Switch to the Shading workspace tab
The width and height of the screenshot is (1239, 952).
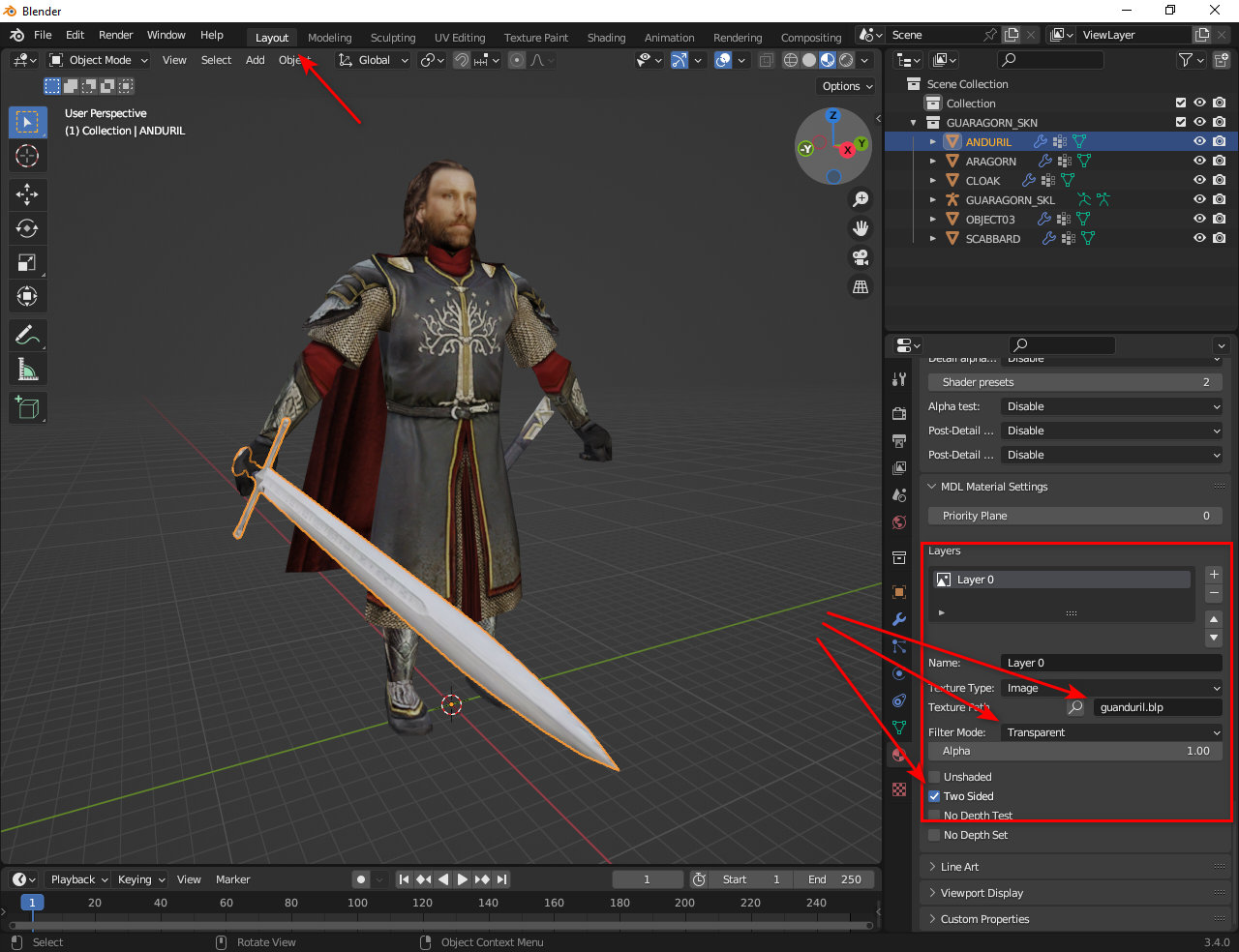click(606, 38)
